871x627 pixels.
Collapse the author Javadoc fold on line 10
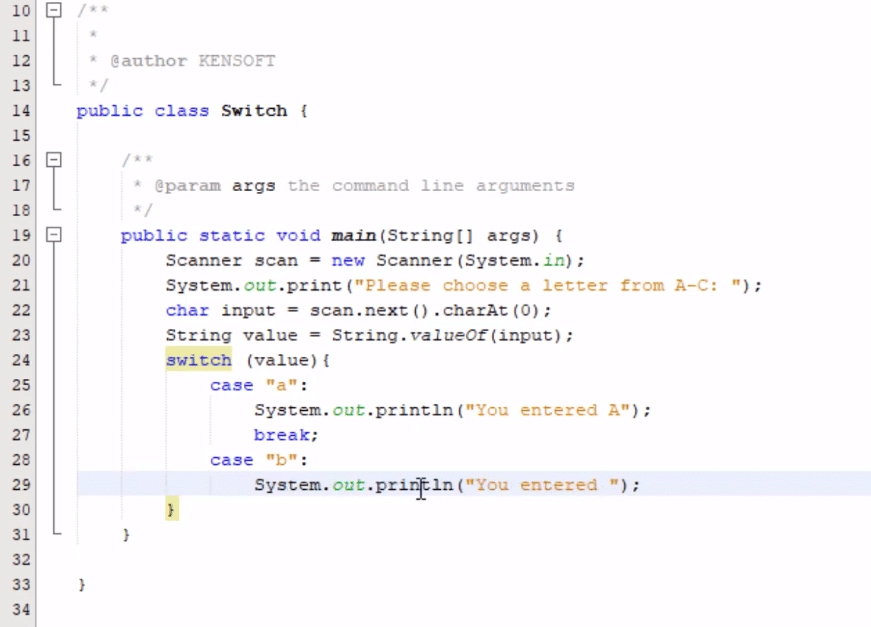54,10
